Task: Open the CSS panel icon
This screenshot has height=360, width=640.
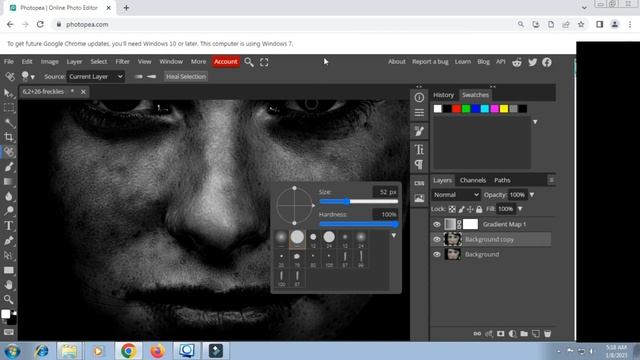Action: tap(419, 183)
